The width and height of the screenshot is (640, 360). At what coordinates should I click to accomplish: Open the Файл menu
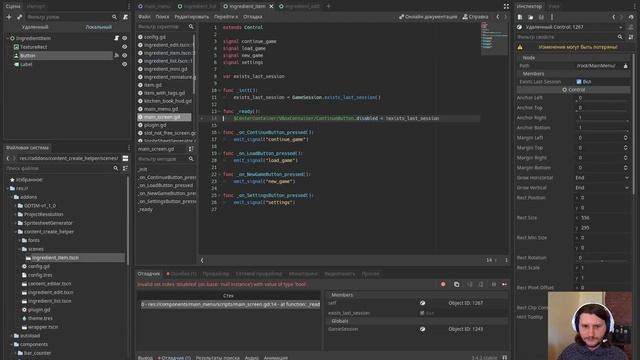pyautogui.click(x=144, y=17)
